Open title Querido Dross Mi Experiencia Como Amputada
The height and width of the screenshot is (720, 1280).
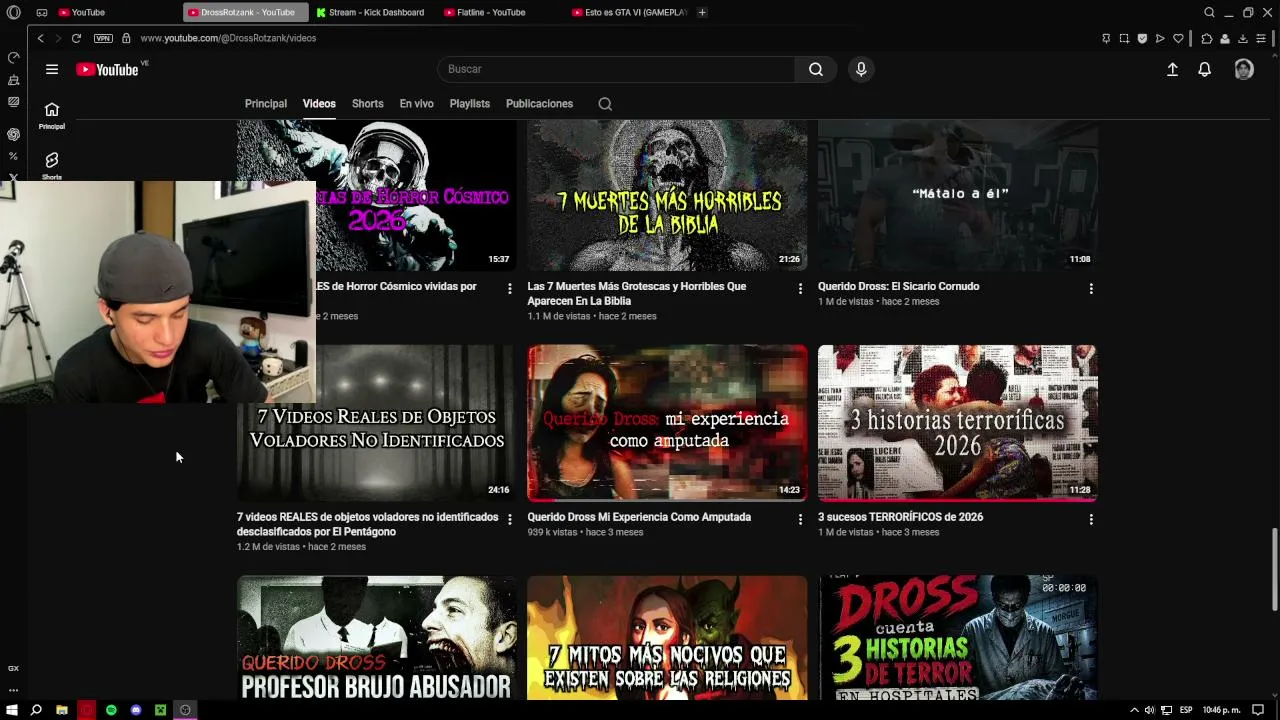pyautogui.click(x=639, y=517)
